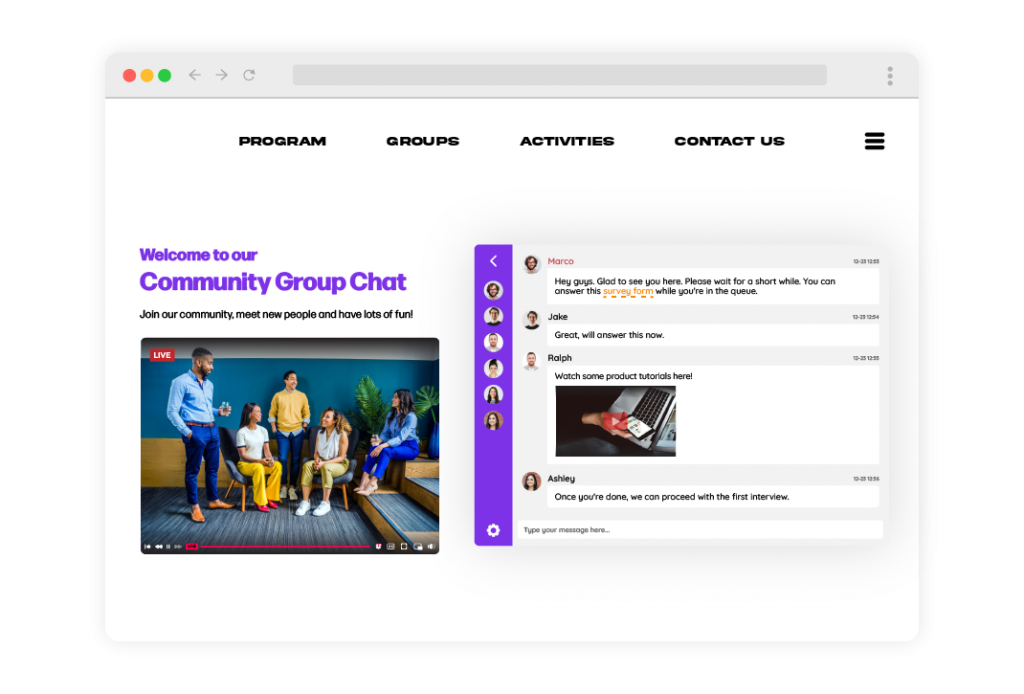Navigate to CONTACT US
This screenshot has height=694, width=1024.
coord(729,141)
